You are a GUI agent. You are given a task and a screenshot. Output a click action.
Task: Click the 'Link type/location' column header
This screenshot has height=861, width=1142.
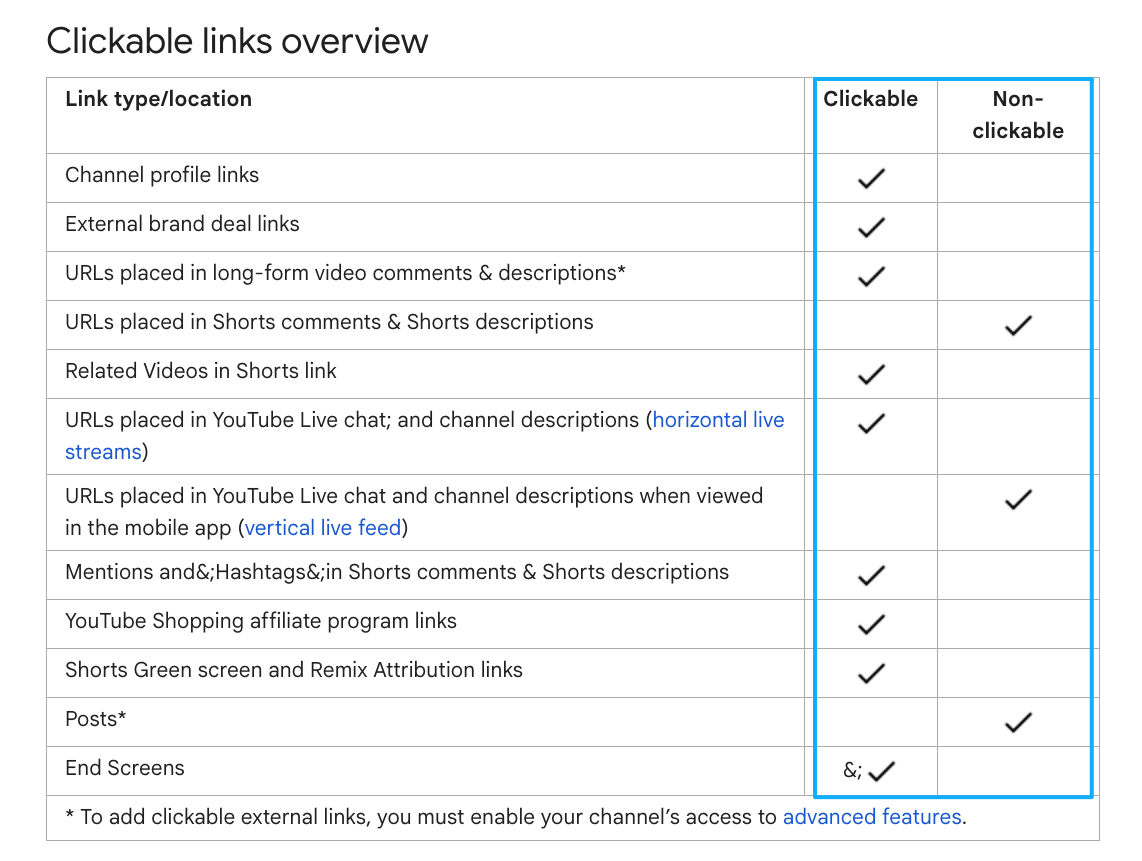point(159,99)
